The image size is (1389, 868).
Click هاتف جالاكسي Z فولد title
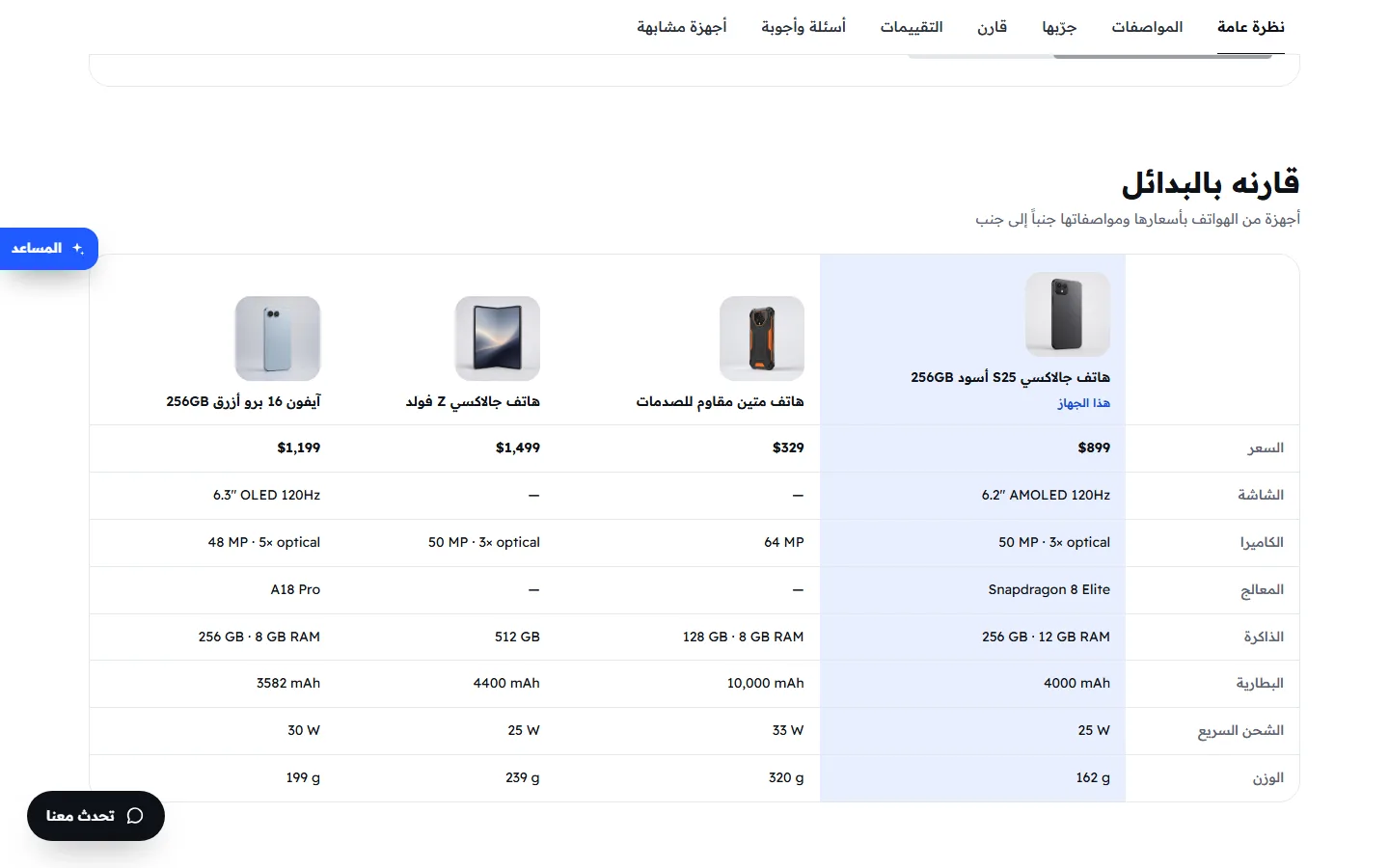(x=473, y=401)
